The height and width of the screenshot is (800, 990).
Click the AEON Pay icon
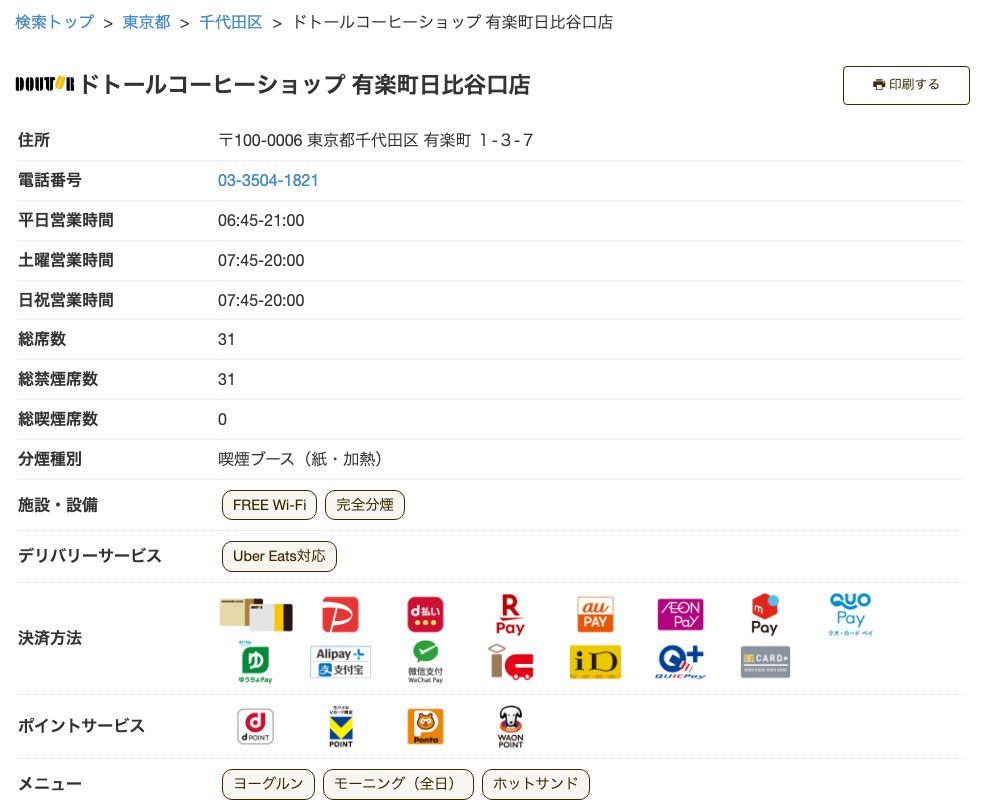(680, 614)
